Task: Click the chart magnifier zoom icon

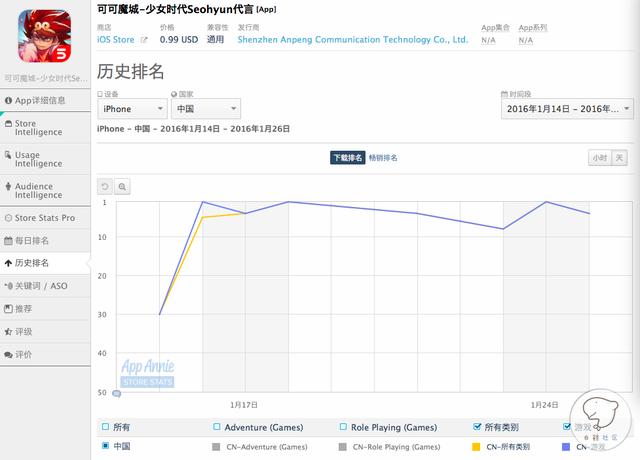Action: coord(122,186)
